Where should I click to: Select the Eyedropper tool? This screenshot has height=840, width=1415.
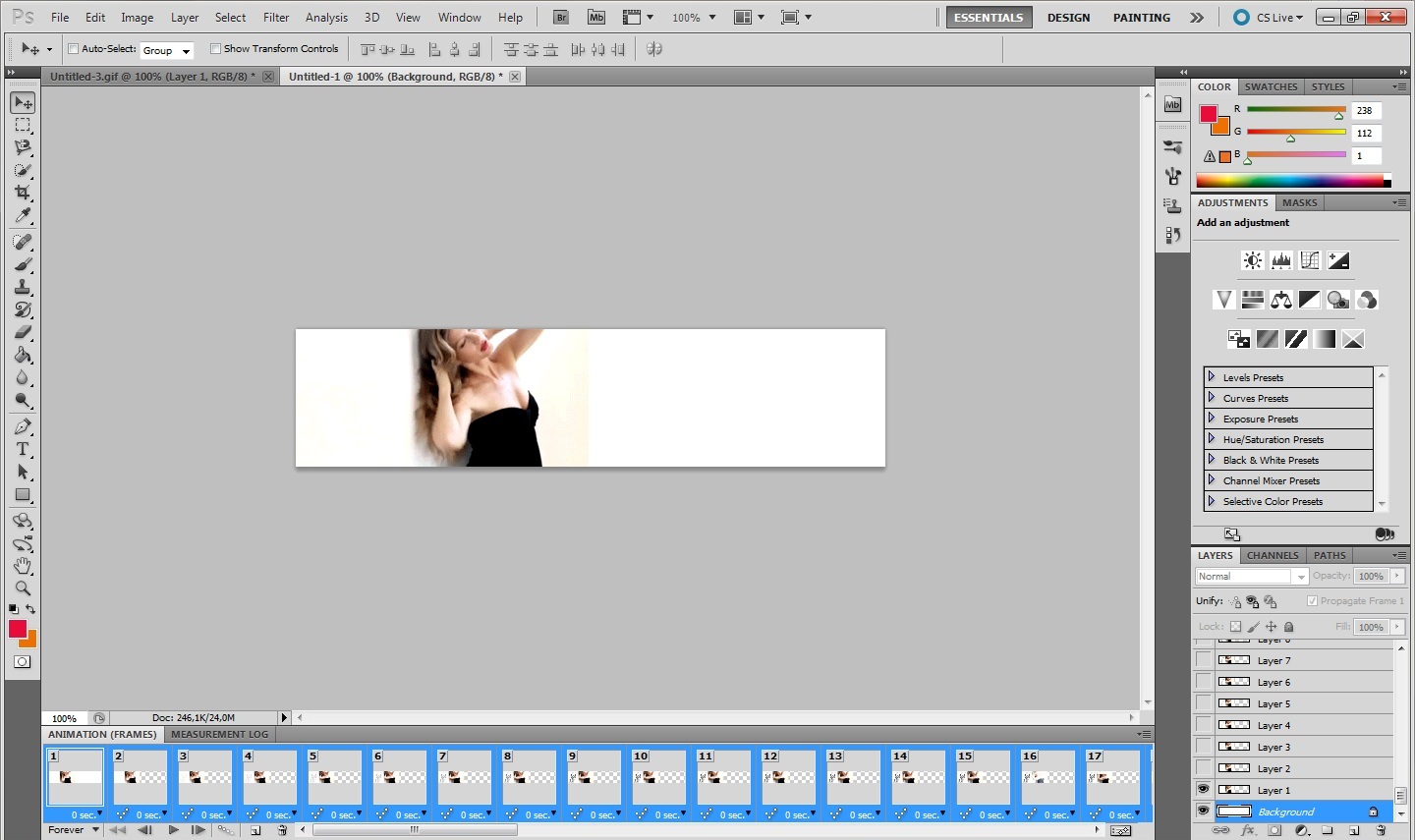pyautogui.click(x=23, y=216)
